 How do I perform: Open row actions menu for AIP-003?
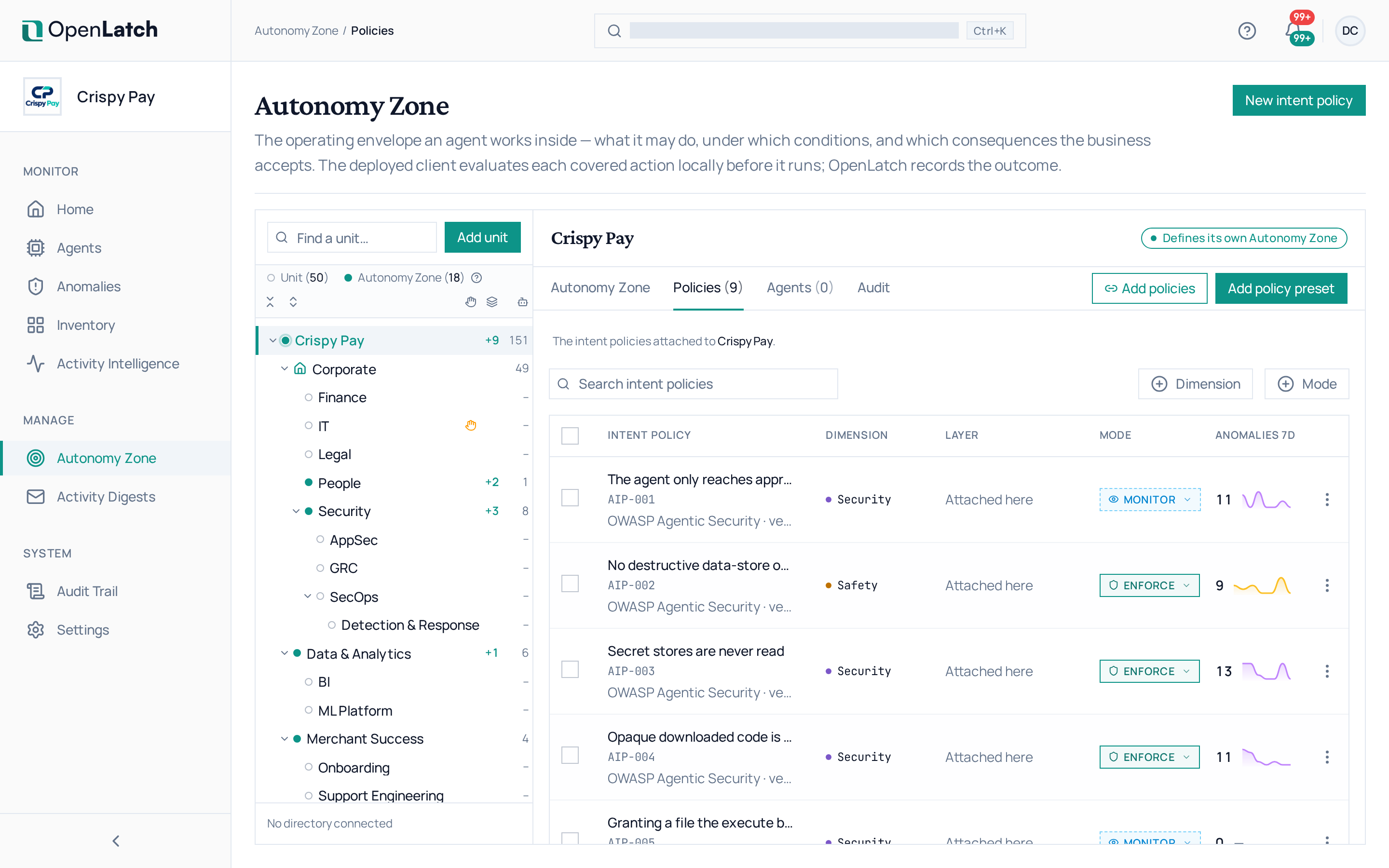pos(1327,671)
